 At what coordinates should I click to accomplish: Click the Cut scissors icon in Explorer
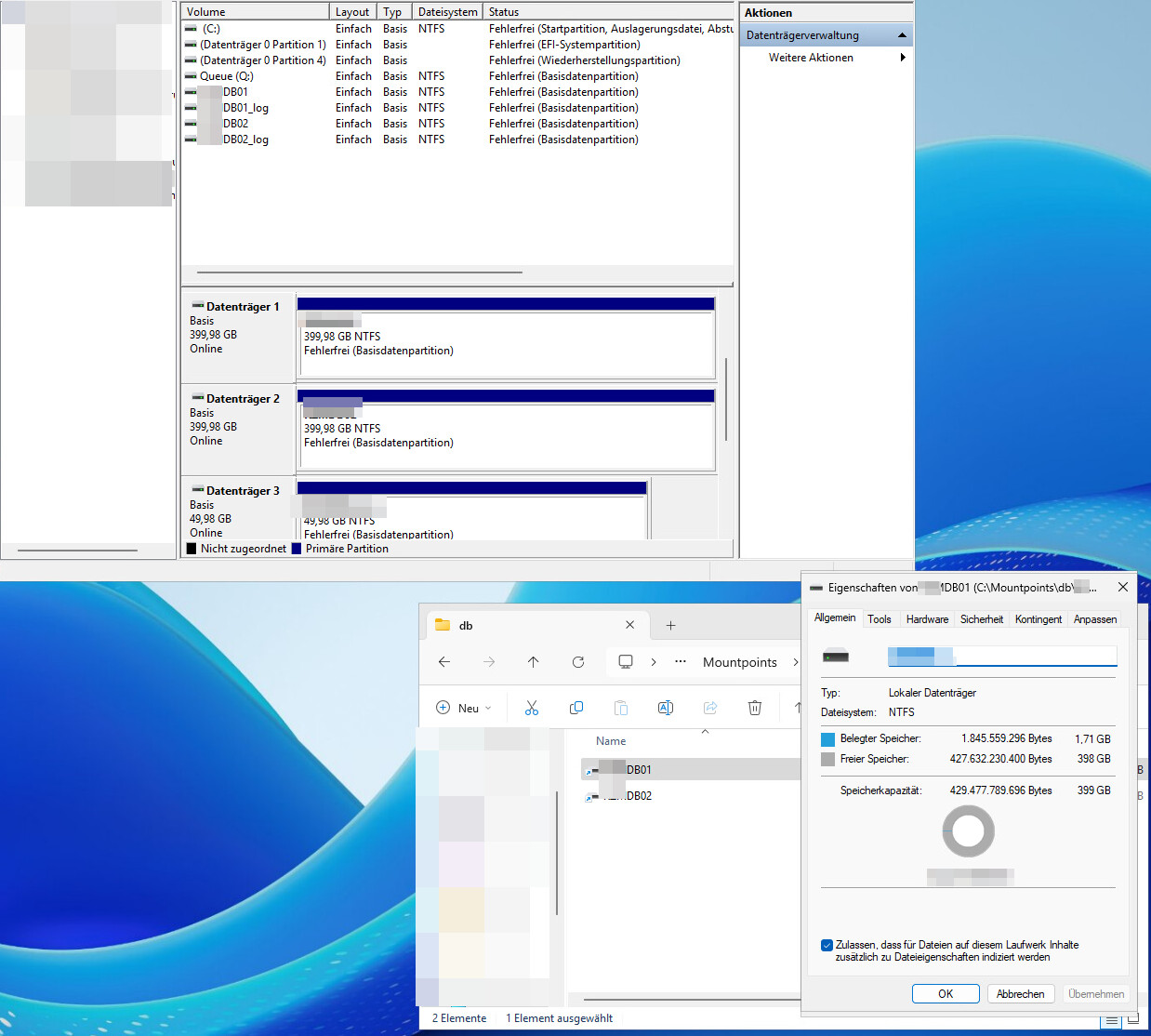[x=532, y=708]
